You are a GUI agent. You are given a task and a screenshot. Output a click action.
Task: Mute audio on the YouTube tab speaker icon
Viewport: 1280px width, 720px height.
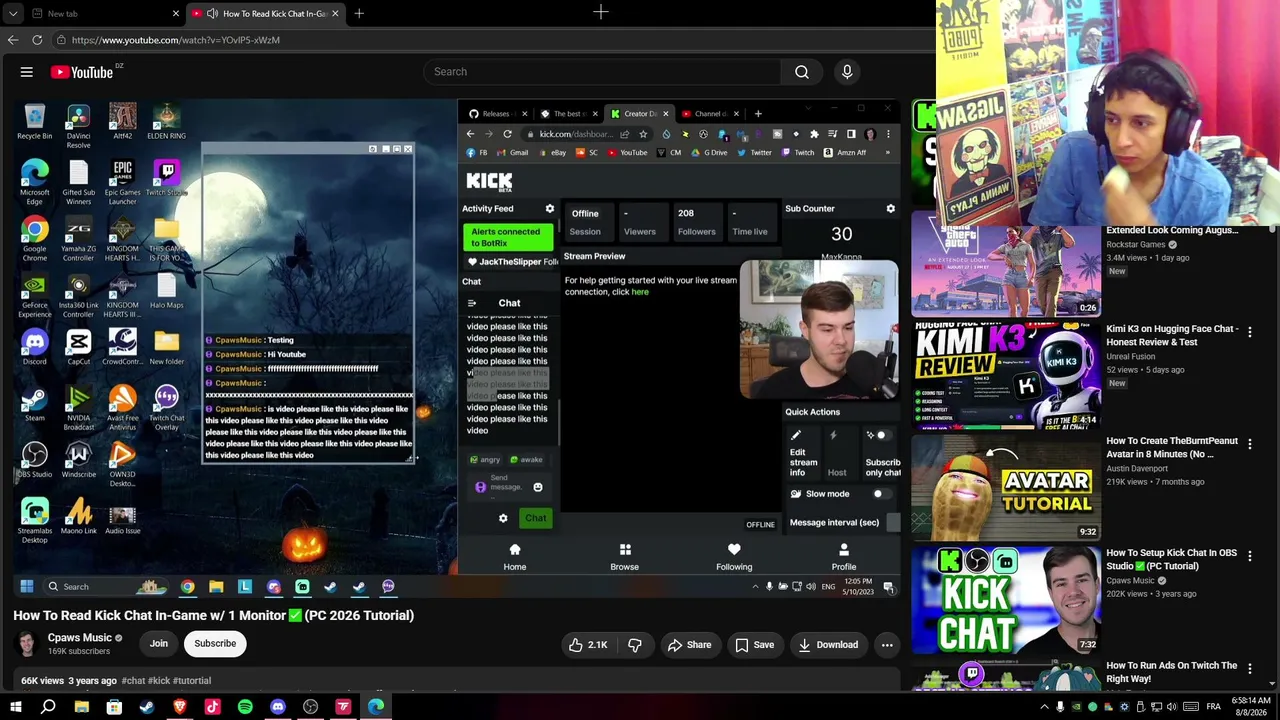(x=211, y=13)
